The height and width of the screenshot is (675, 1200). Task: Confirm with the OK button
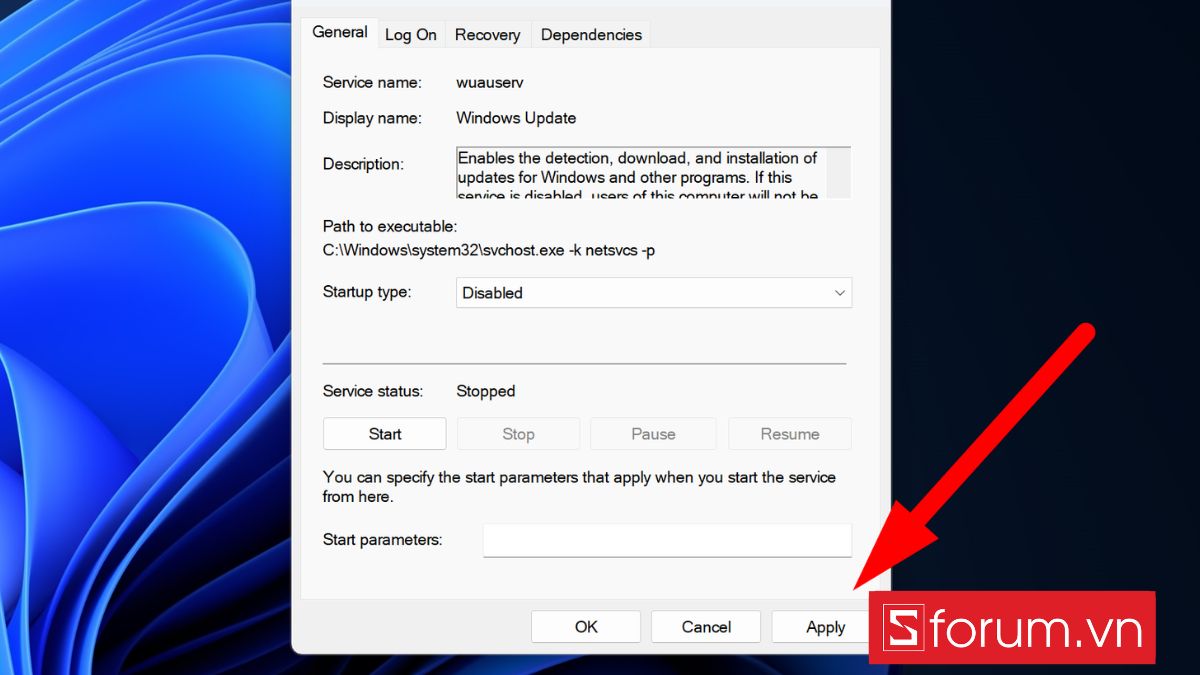tap(586, 627)
